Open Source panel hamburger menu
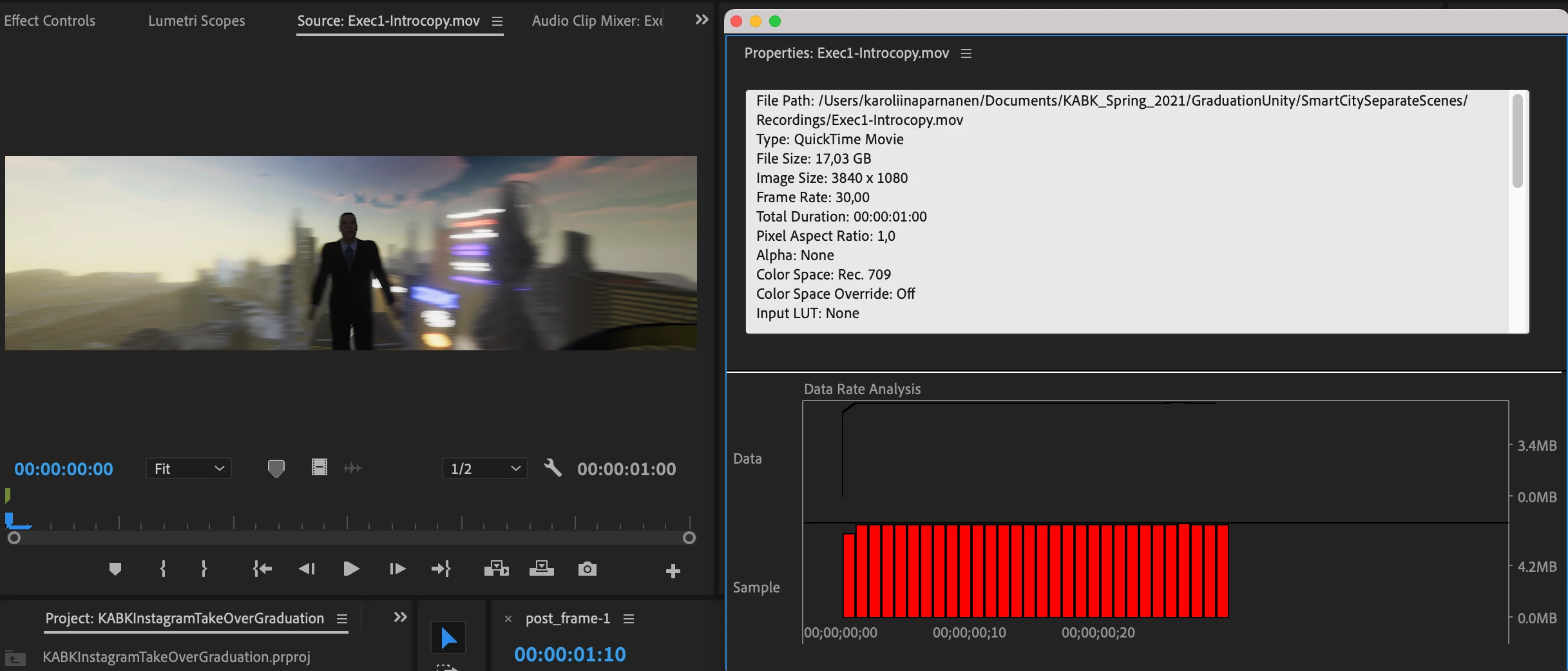1568x671 pixels. [x=497, y=21]
